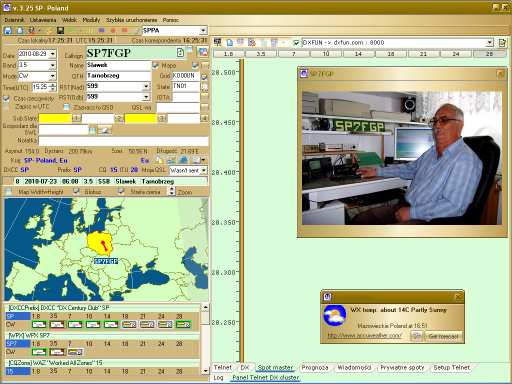
Task: Click the Internet Explorer globe icon
Action: [183, 160]
